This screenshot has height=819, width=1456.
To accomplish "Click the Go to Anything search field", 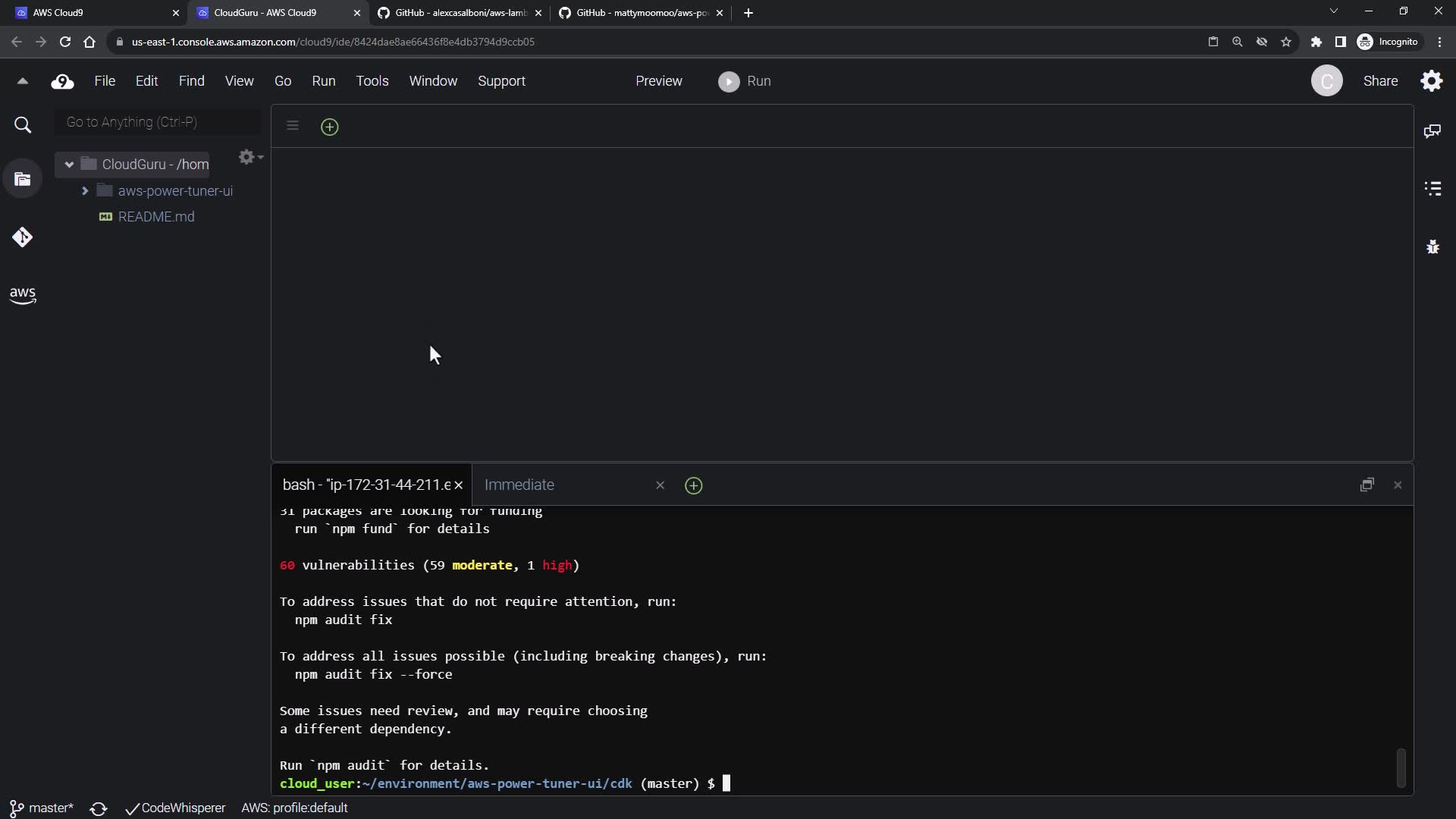I will pos(158,122).
